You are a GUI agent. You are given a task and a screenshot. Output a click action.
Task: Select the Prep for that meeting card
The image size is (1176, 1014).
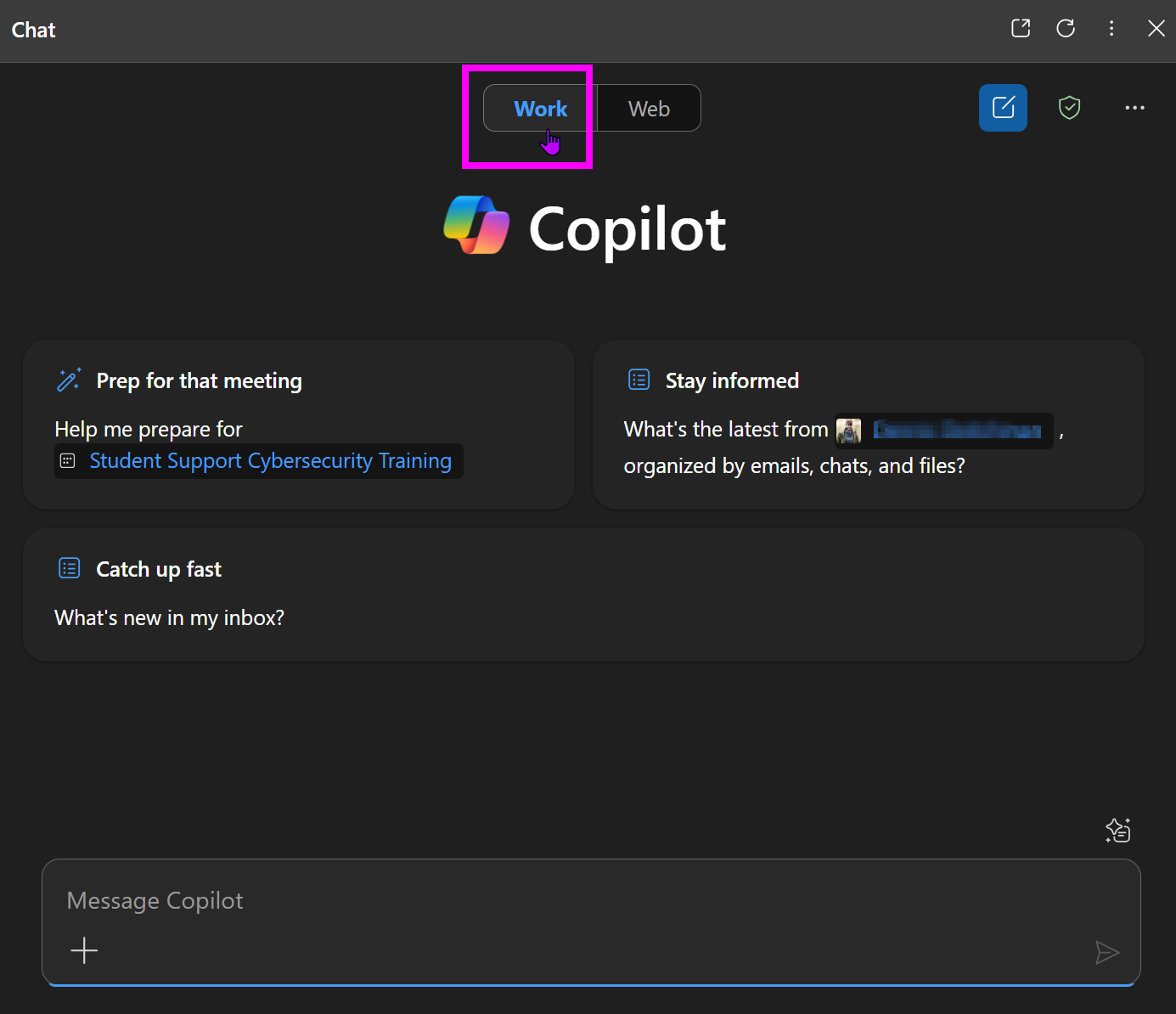[x=299, y=425]
